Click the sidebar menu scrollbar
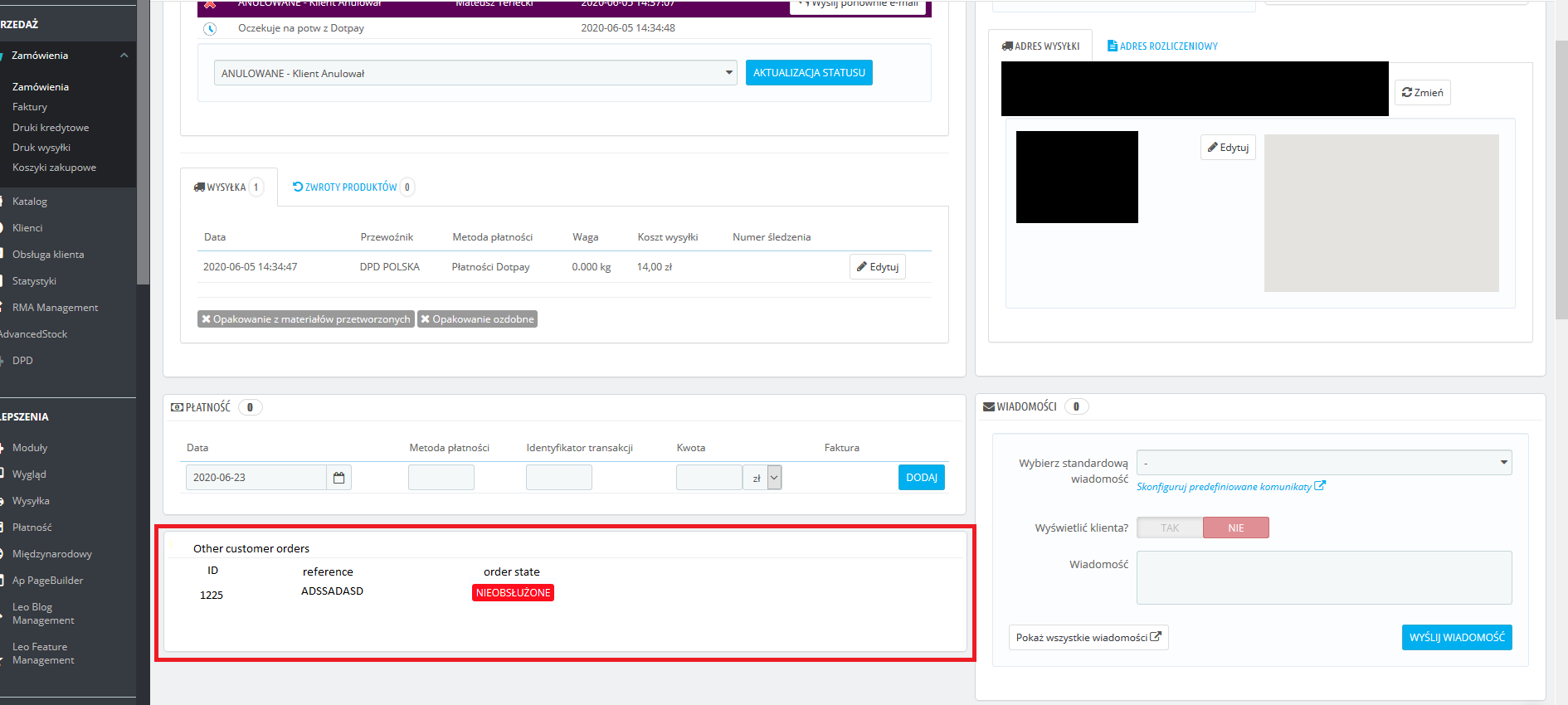 pyautogui.click(x=143, y=143)
